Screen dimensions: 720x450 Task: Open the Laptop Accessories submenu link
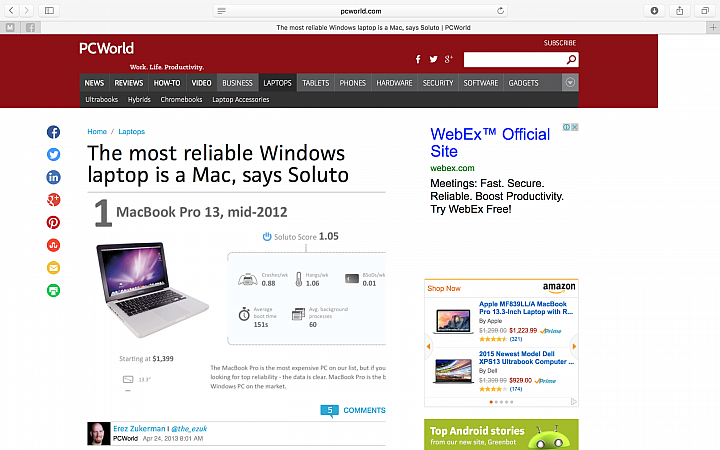241,99
